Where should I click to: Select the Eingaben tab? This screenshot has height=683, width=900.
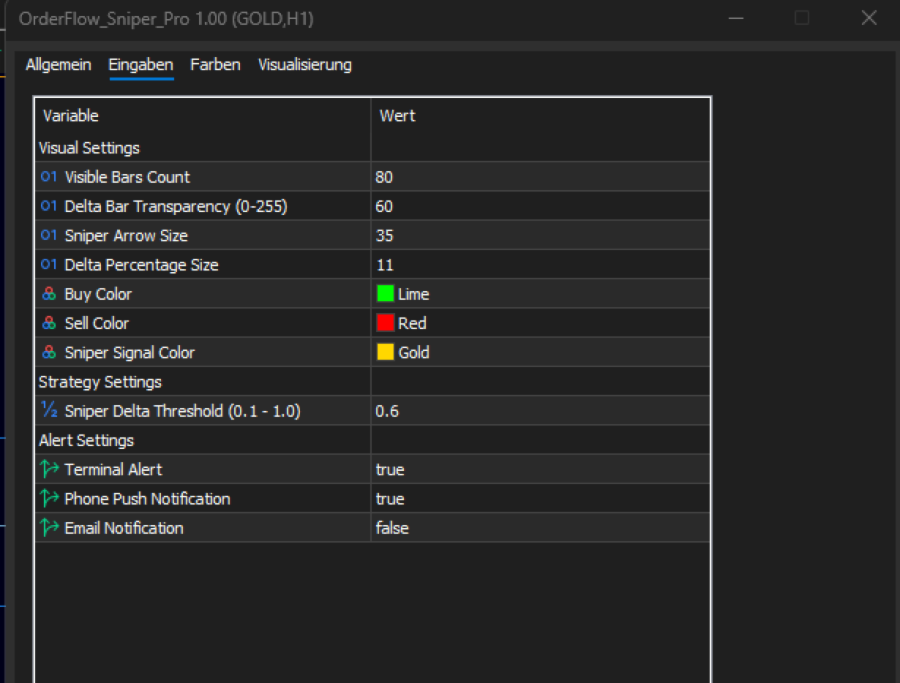(141, 65)
